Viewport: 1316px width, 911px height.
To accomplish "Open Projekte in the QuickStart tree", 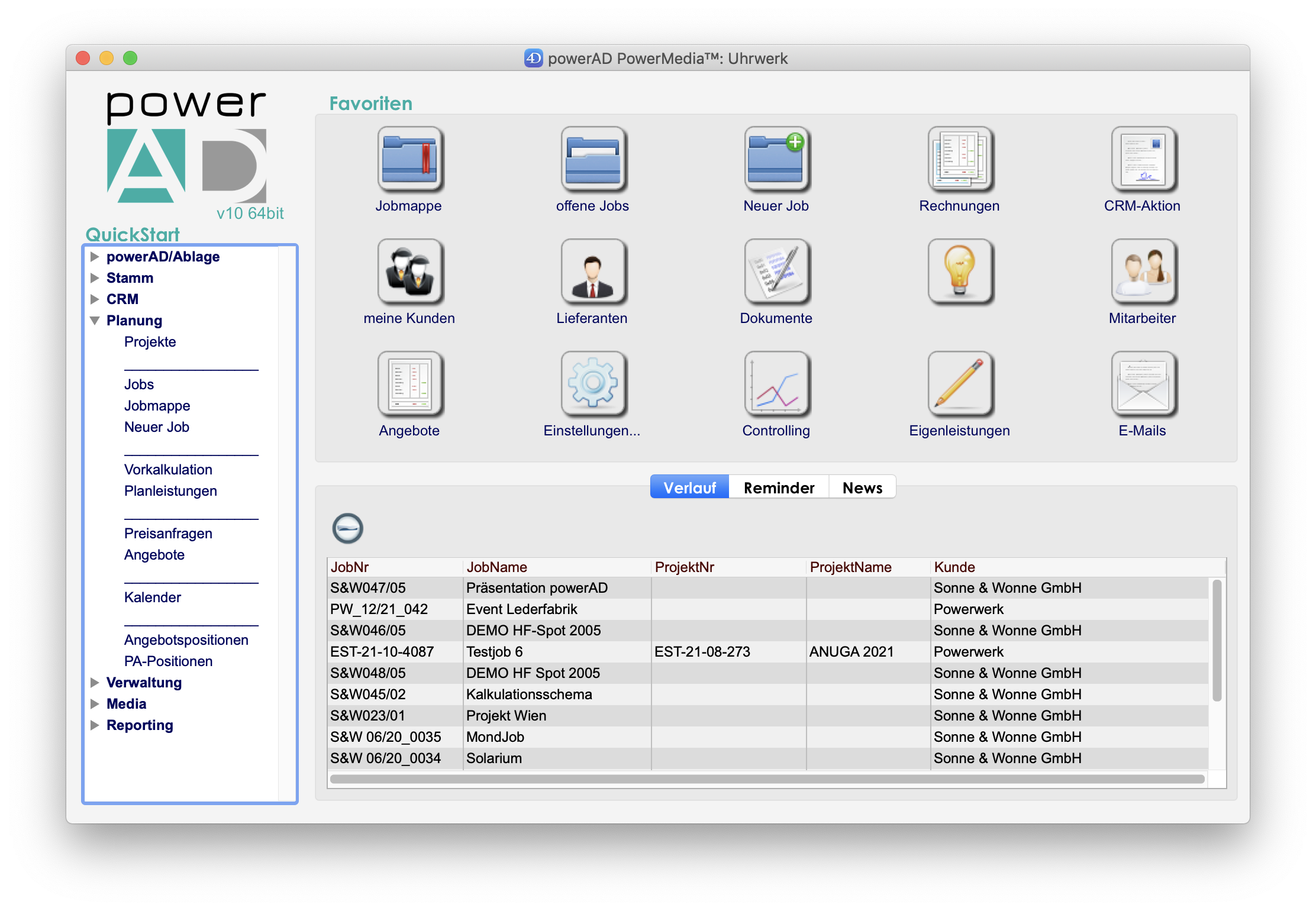I will click(150, 342).
